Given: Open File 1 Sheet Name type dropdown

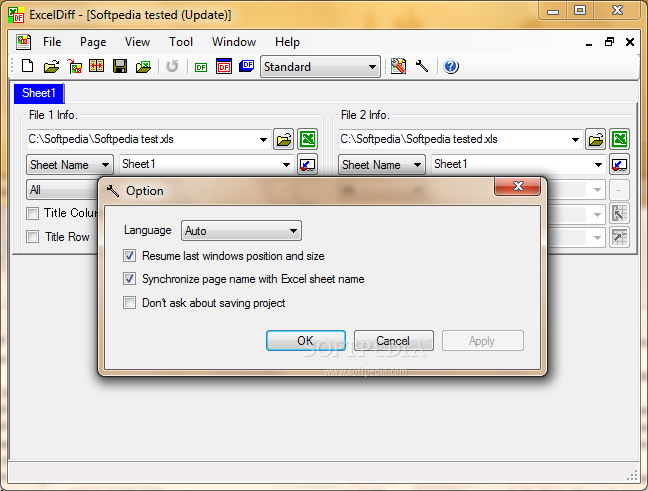Looking at the screenshot, I should (x=70, y=164).
